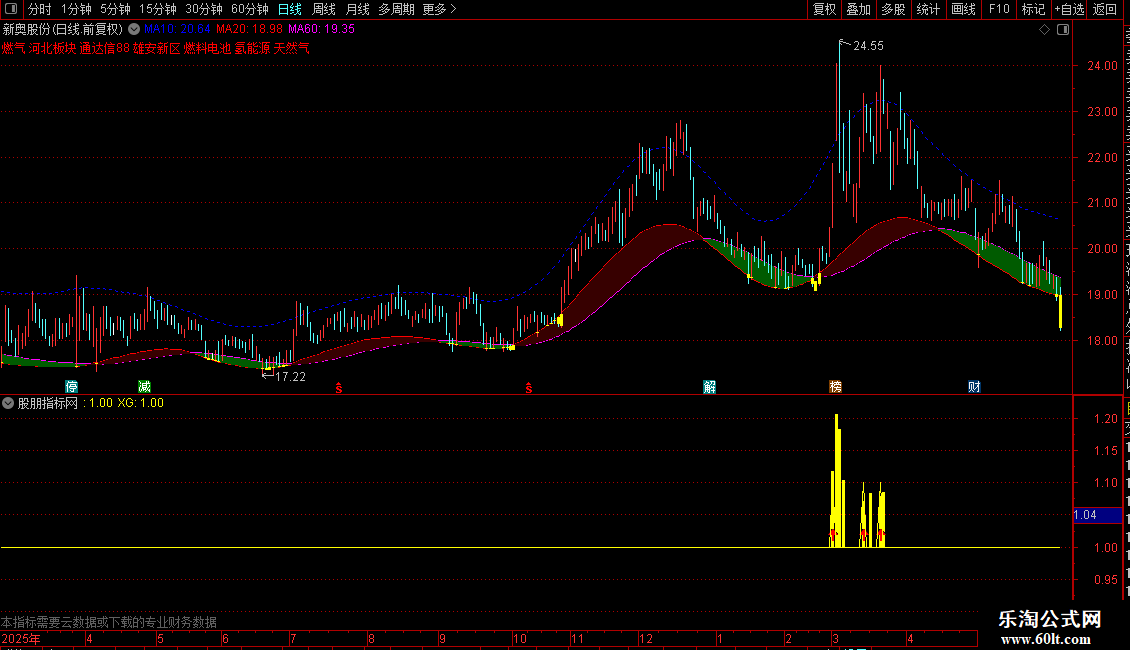Add stock to watchlist with +自选
This screenshot has height=650, width=1130.
[x=1069, y=9]
